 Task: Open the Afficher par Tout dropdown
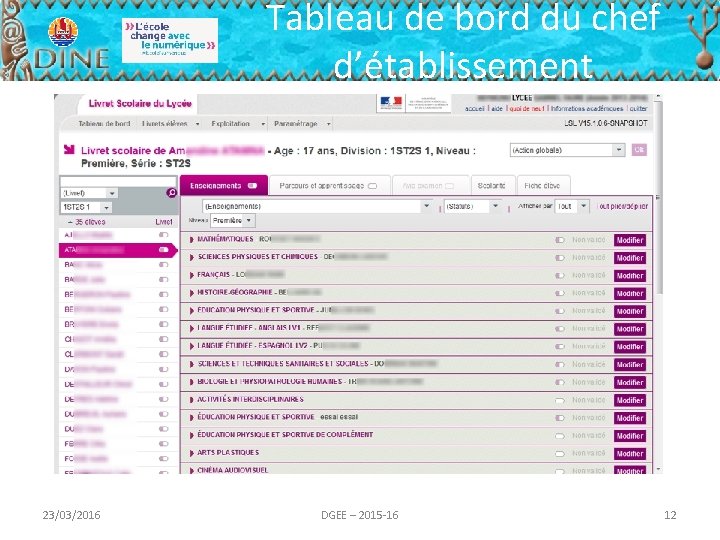click(572, 207)
